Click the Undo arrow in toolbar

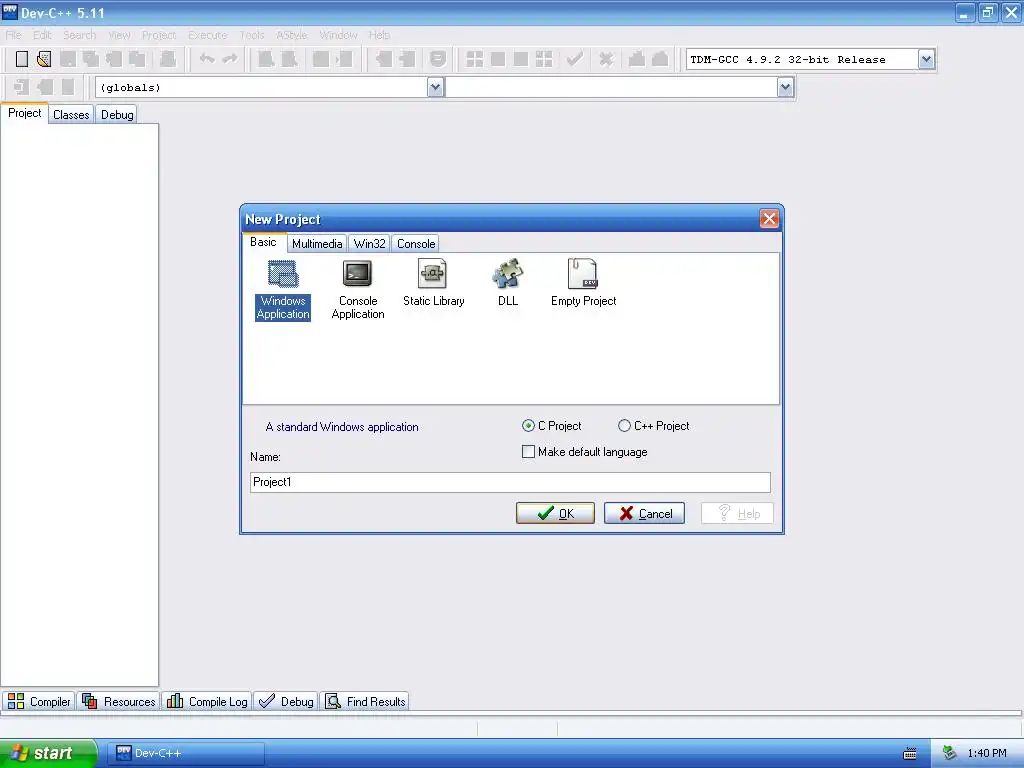coord(207,59)
